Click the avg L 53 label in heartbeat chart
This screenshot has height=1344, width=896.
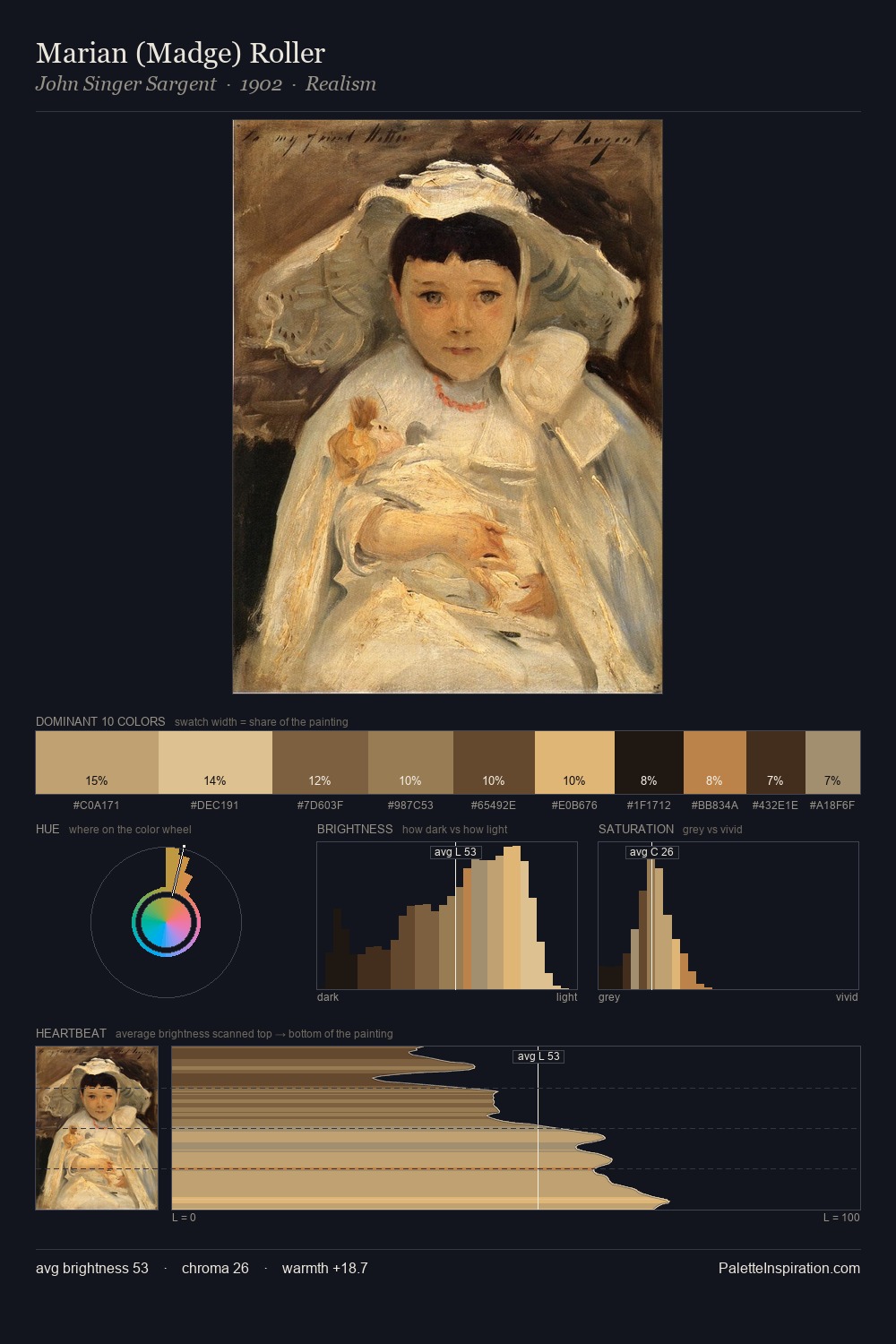538,1056
